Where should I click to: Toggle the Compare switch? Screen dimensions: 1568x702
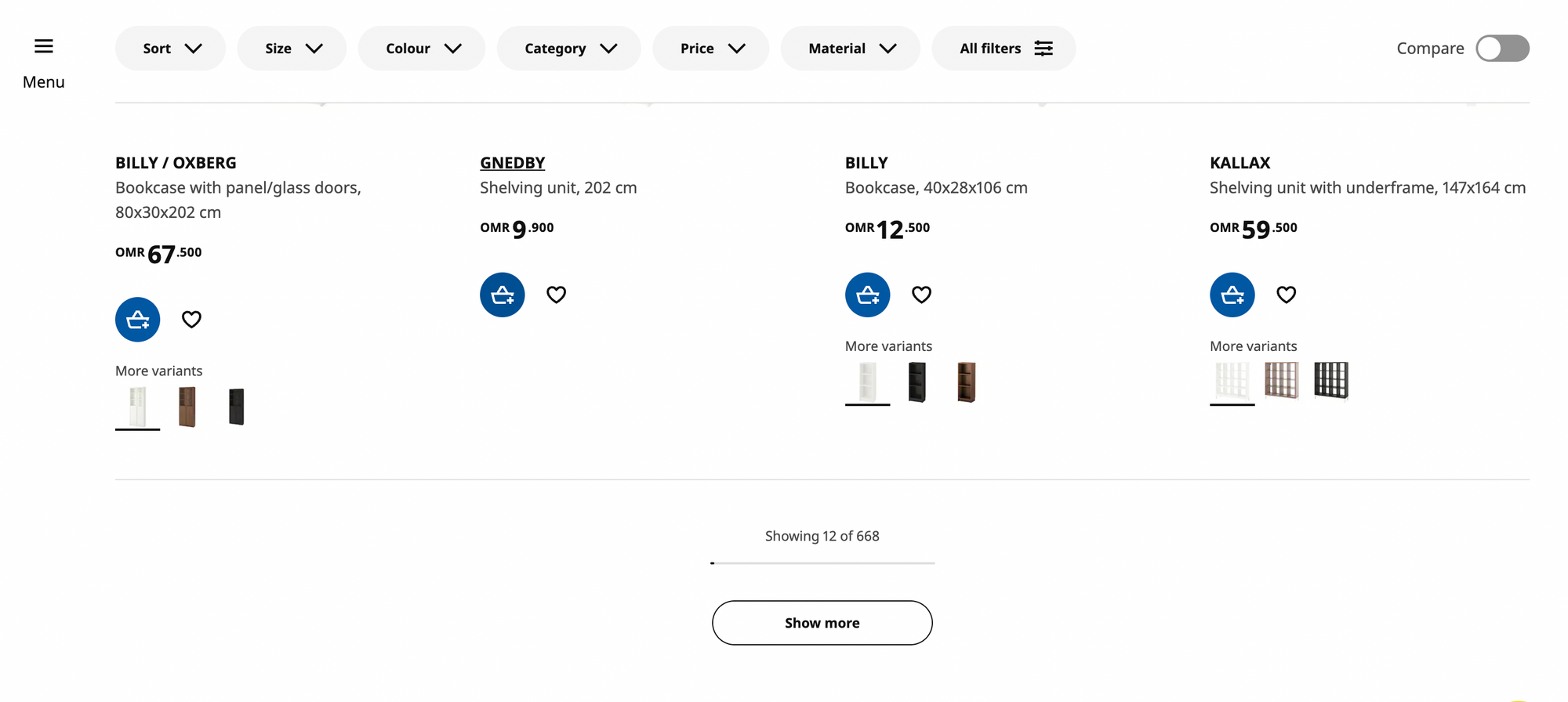1501,49
